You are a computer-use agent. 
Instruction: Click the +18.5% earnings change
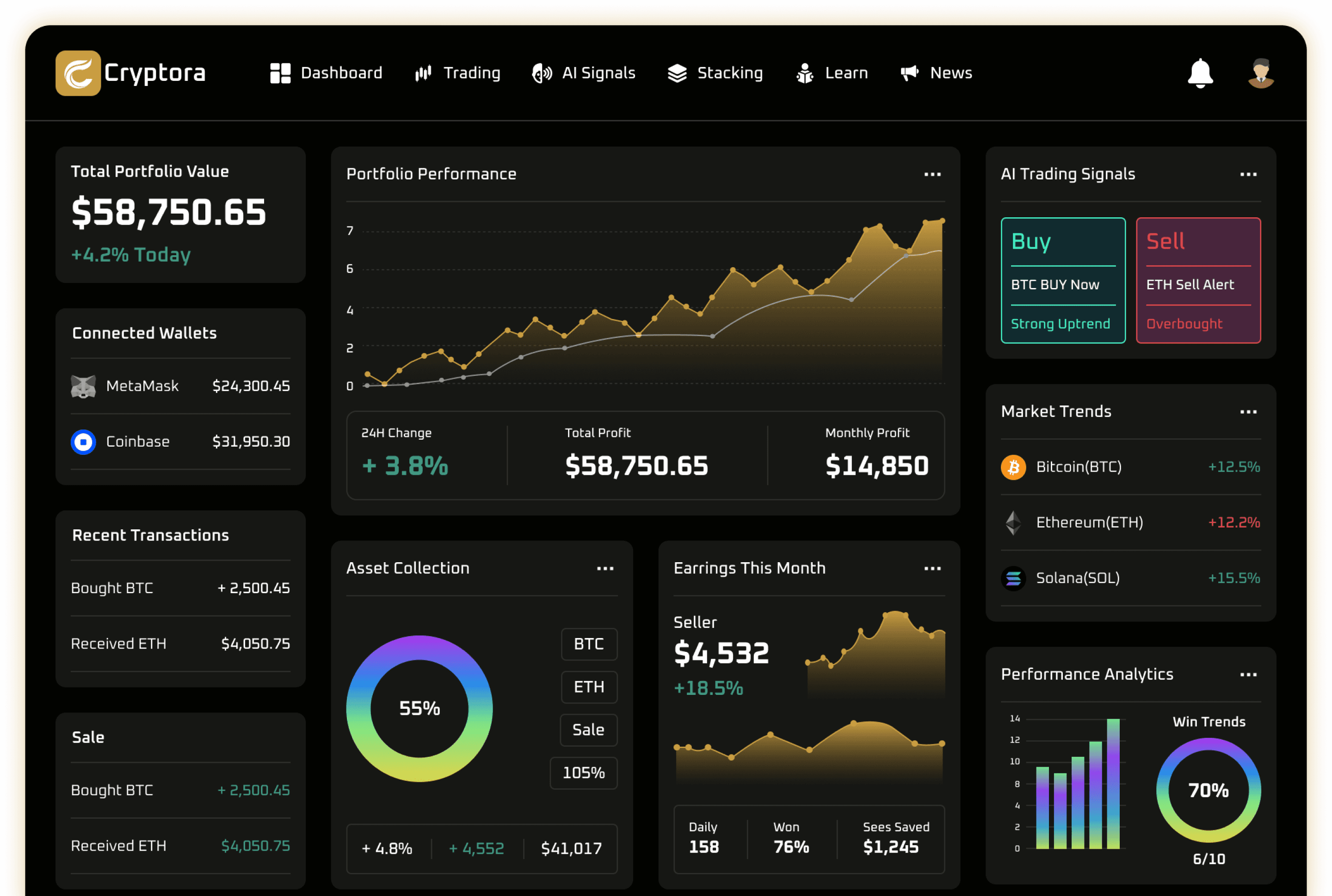(x=708, y=688)
